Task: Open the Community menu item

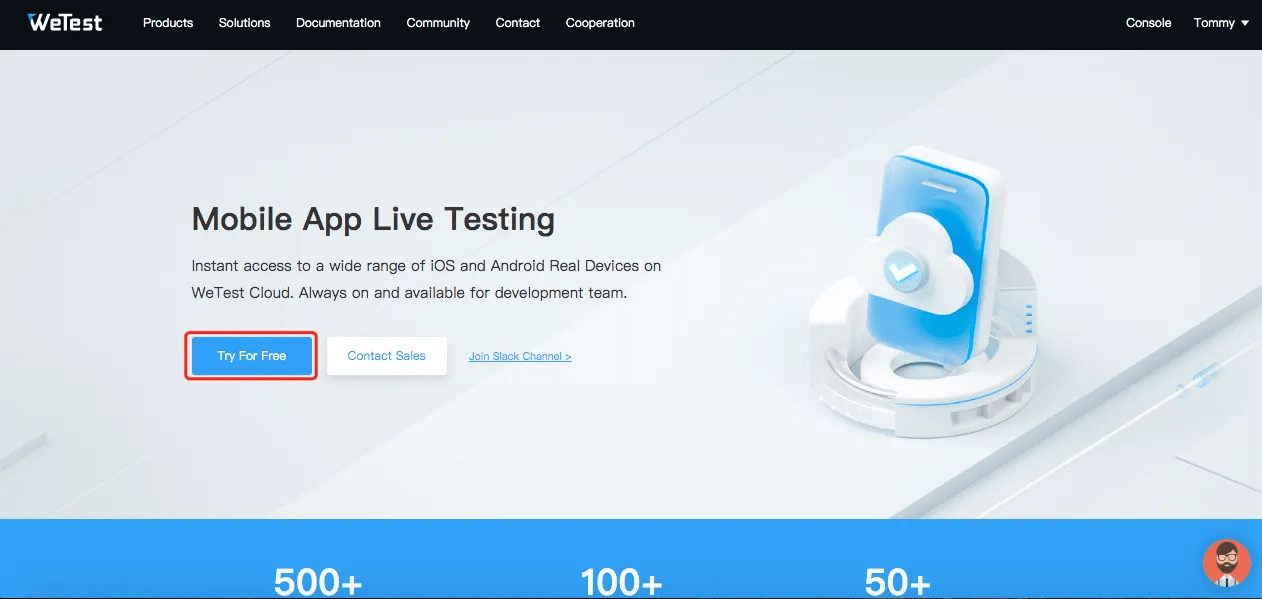Action: click(x=438, y=23)
